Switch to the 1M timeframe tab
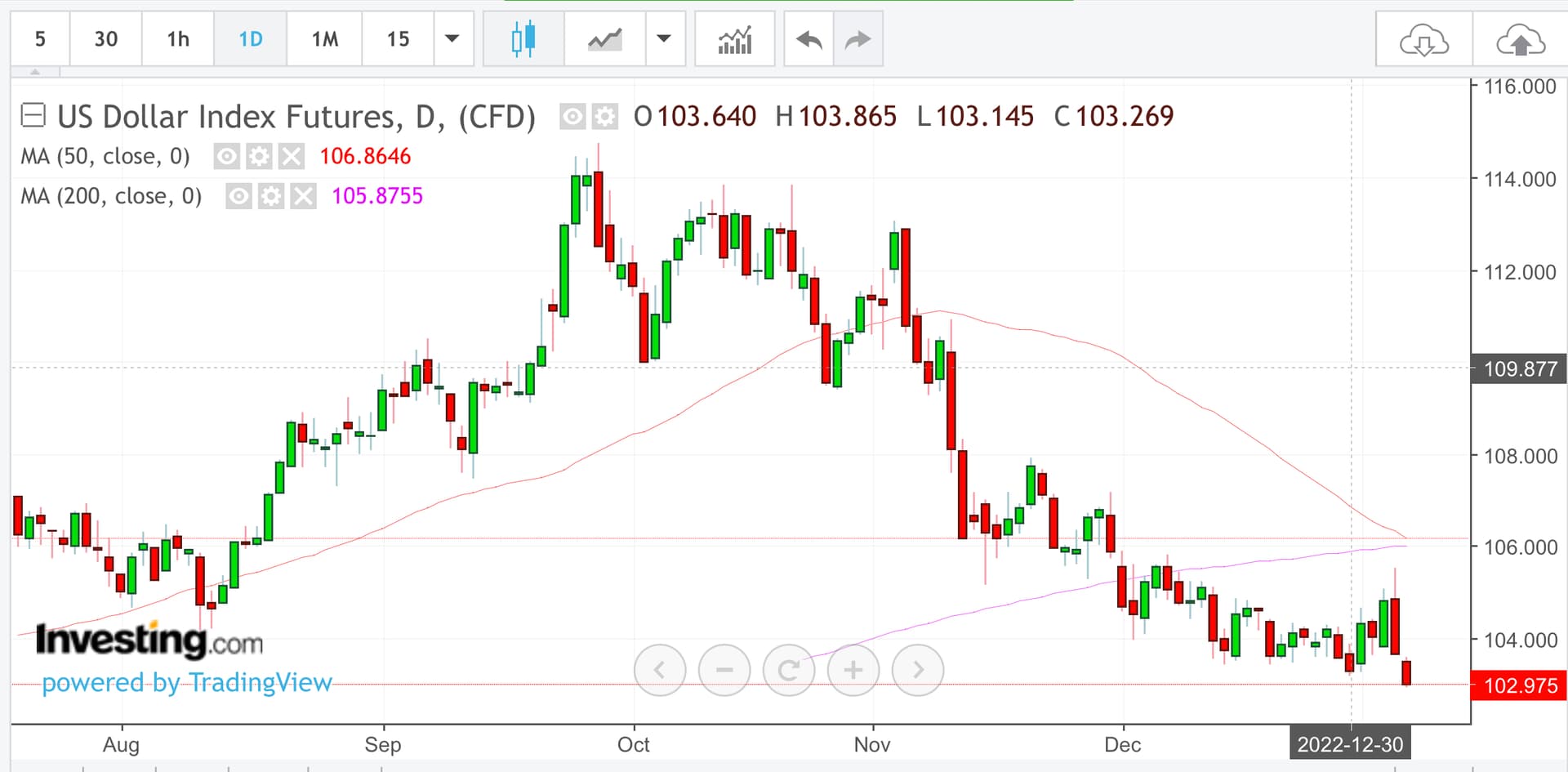Image resolution: width=1568 pixels, height=772 pixels. [x=324, y=39]
